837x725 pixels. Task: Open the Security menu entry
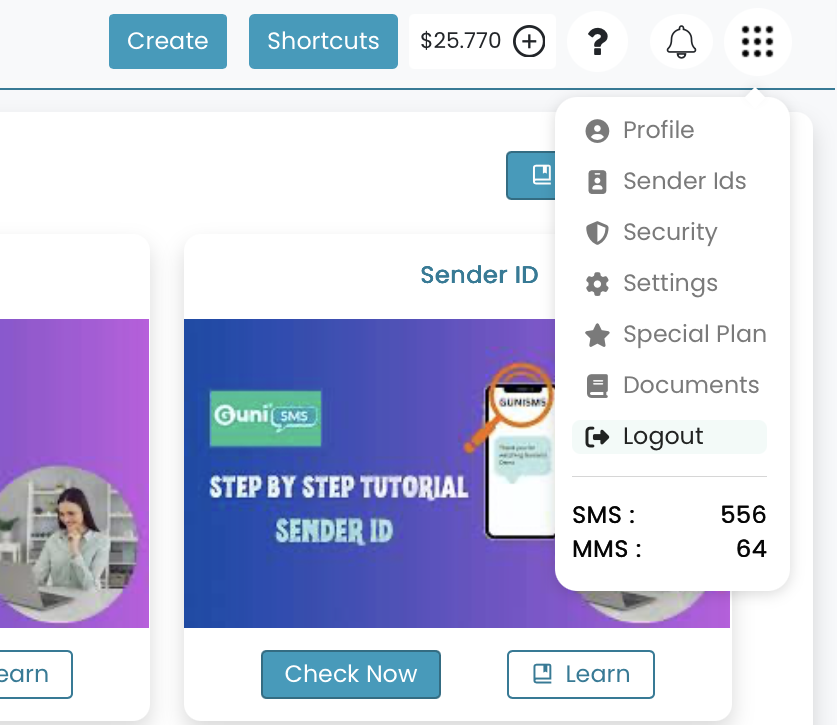coord(669,233)
